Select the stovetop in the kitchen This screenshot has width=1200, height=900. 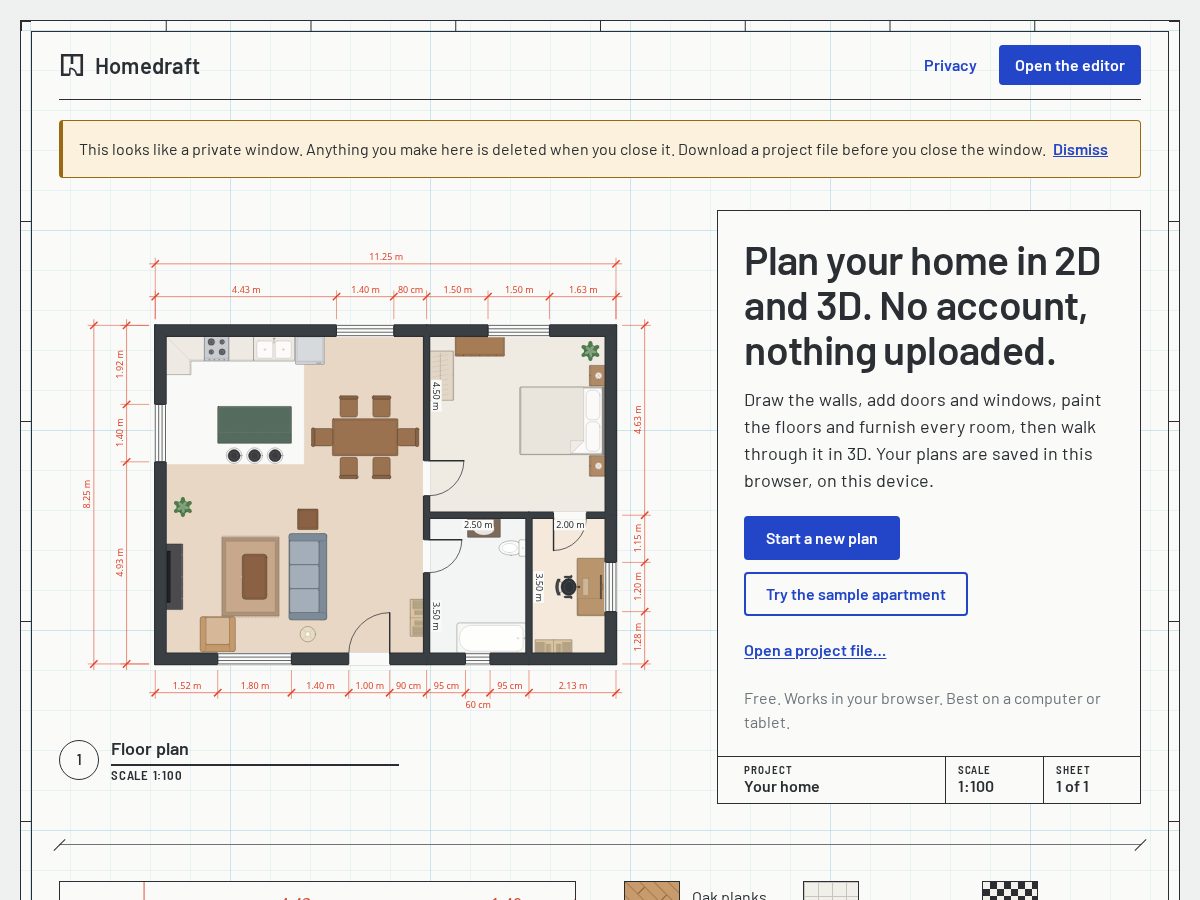tap(217, 349)
